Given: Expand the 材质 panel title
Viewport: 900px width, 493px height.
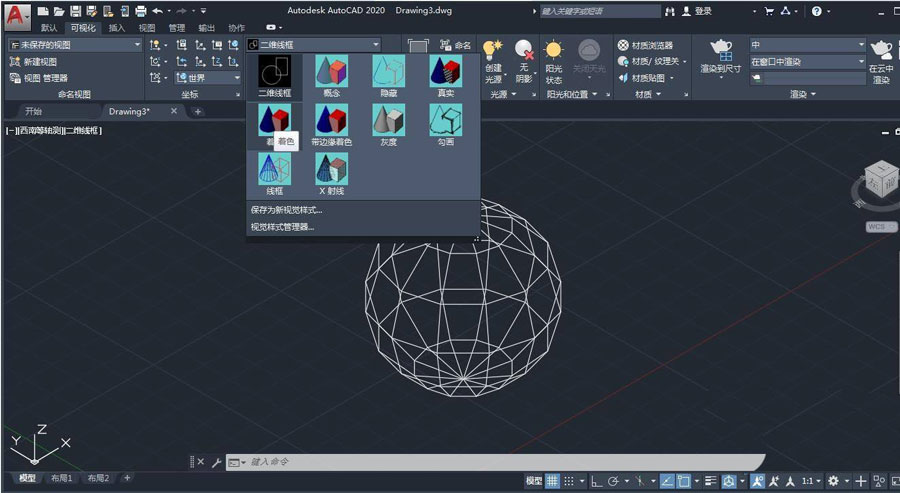Looking at the screenshot, I should 648,94.
